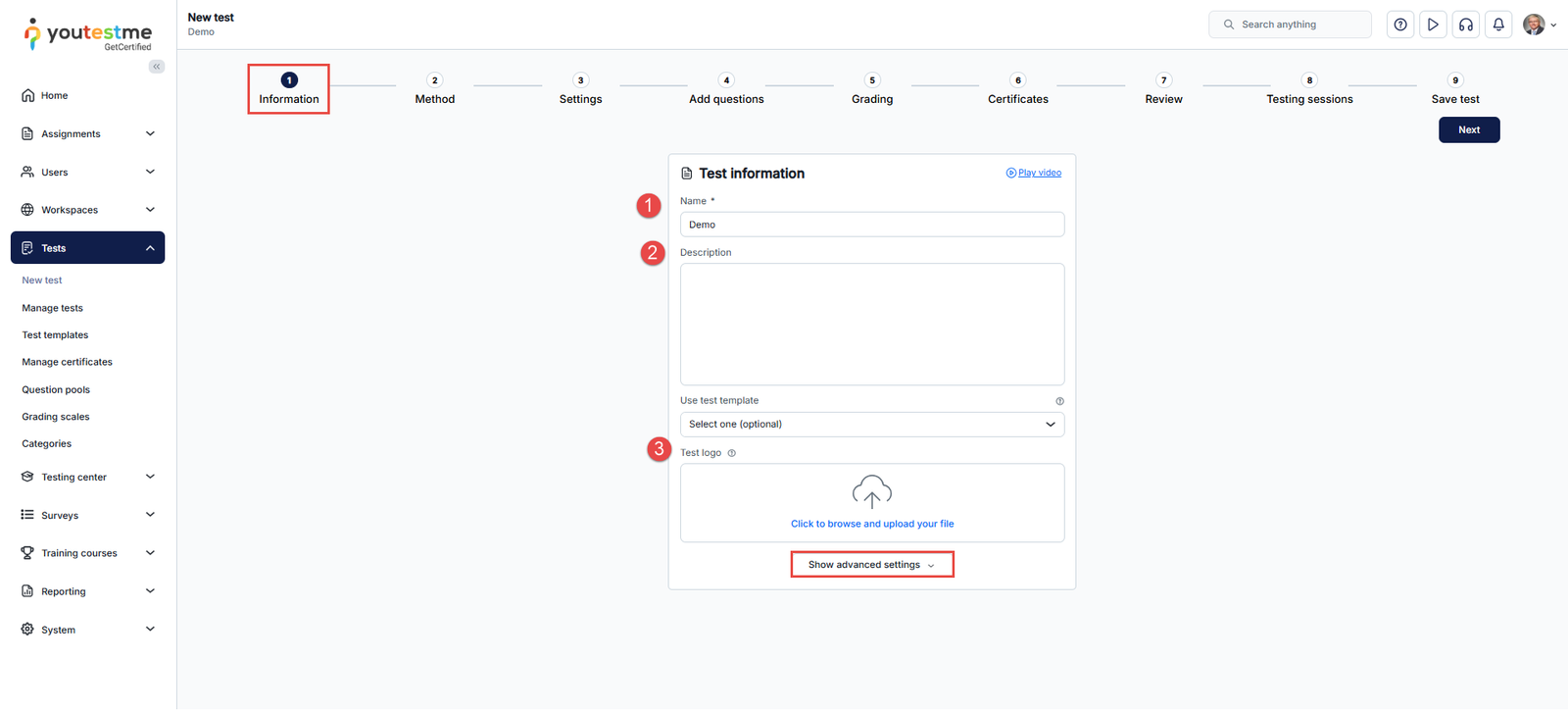Click the Play video link
Viewport: 1568px width, 710px height.
pyautogui.click(x=1039, y=173)
